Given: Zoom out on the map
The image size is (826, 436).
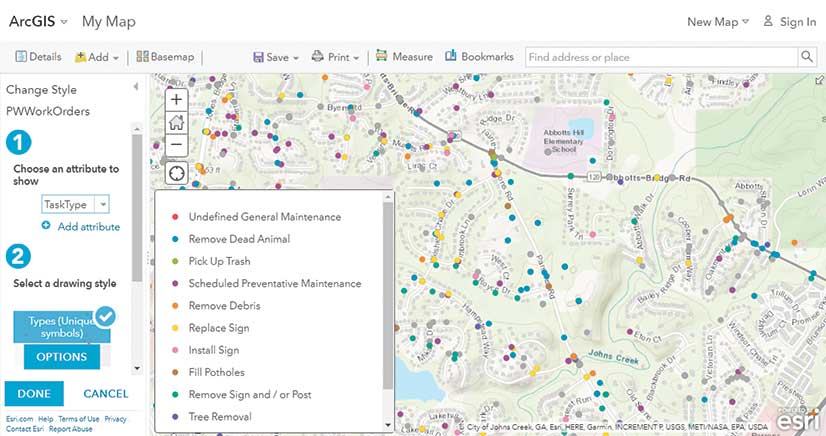Looking at the screenshot, I should [176, 144].
